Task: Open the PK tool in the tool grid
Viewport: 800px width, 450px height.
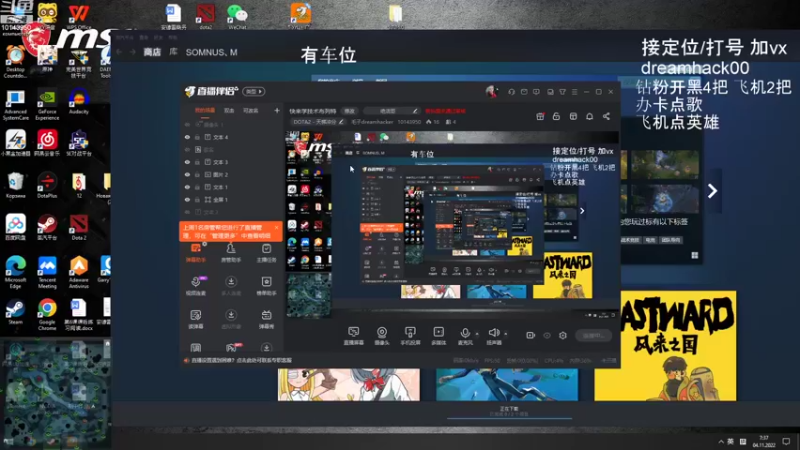Action: [233, 348]
